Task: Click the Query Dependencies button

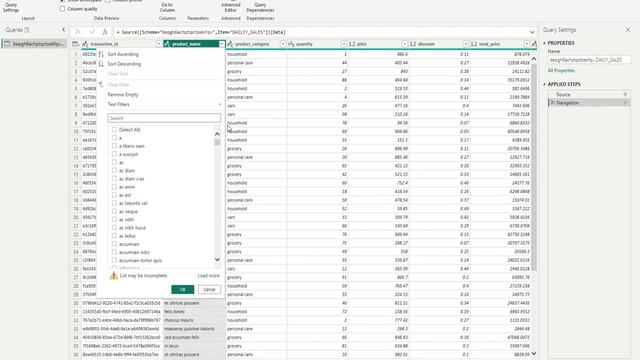Action: (260, 7)
